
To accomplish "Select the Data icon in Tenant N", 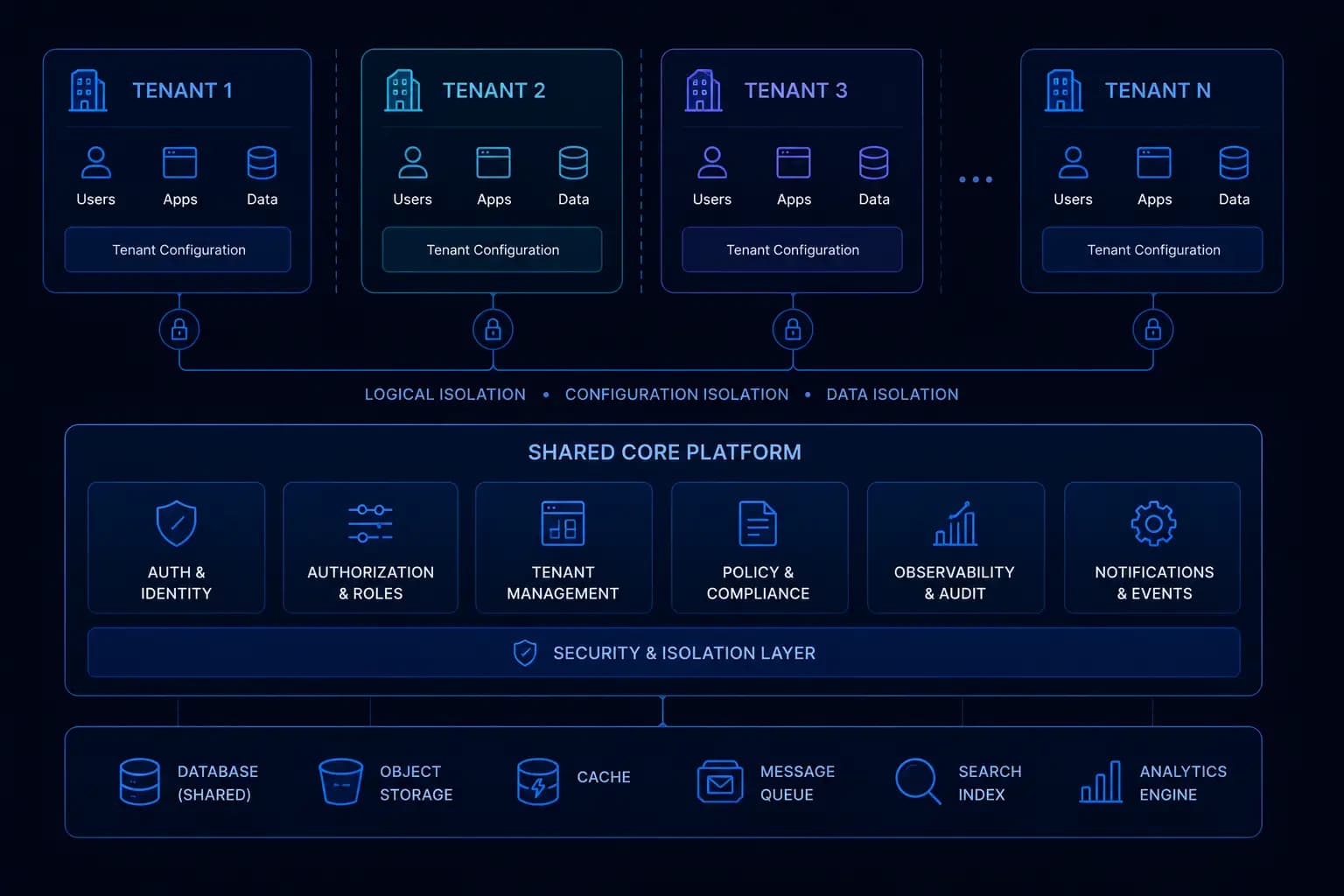I will pyautogui.click(x=1234, y=163).
